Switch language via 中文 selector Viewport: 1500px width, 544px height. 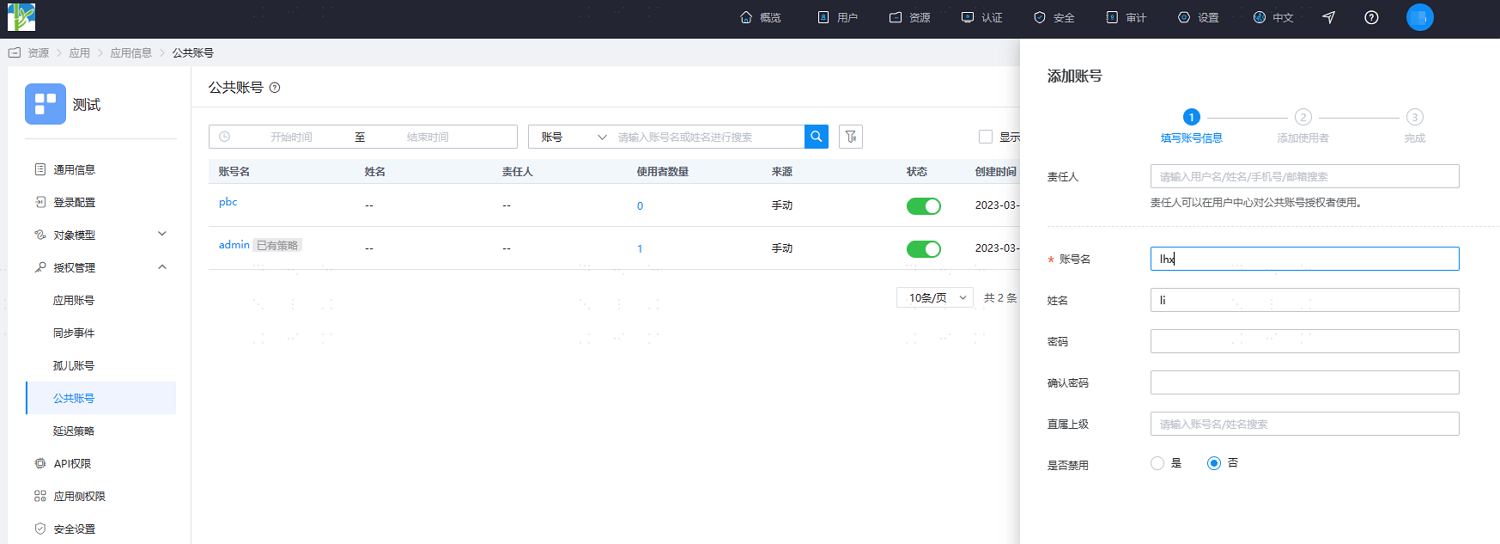pyautogui.click(x=1272, y=18)
